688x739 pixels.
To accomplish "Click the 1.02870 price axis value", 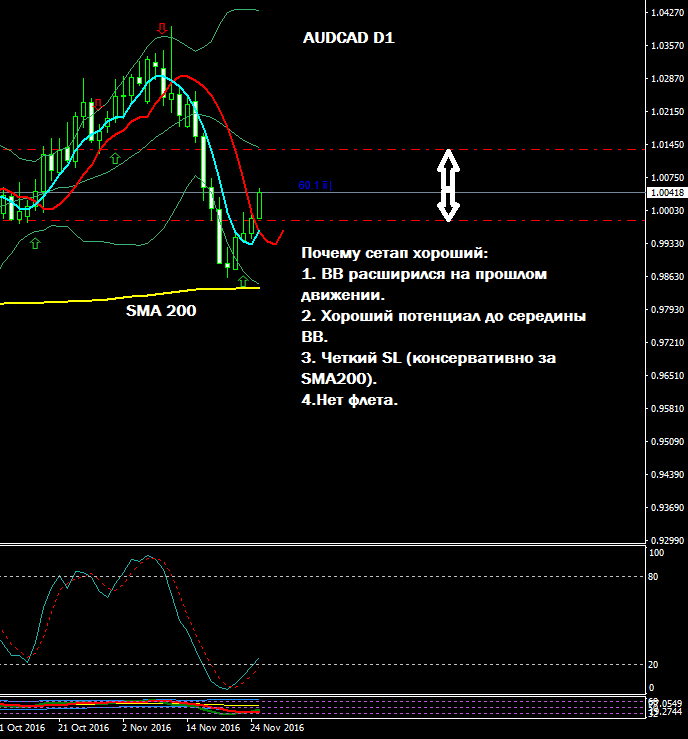I will point(667,79).
